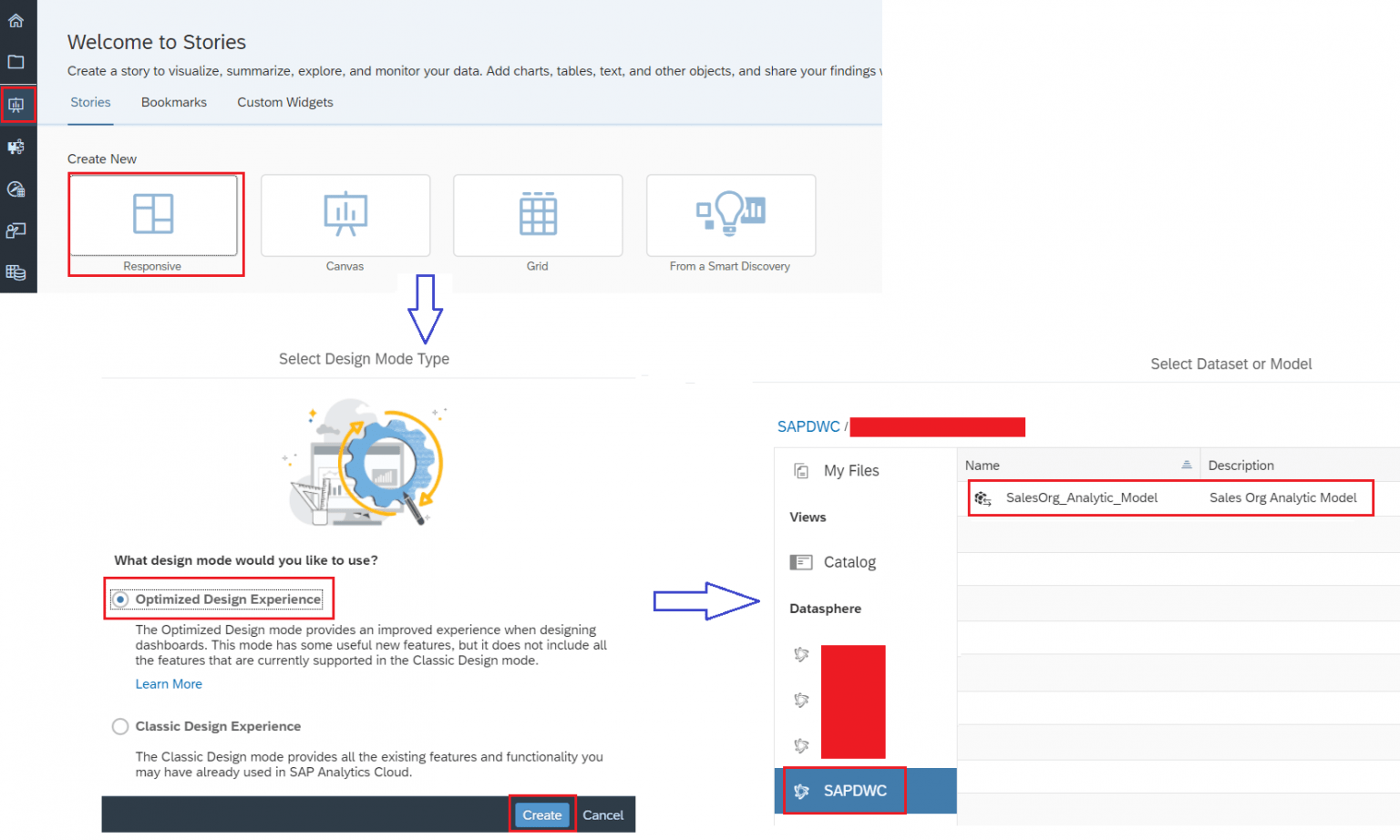Switch to the Bookmarks tab
The height and width of the screenshot is (840, 1400).
point(173,102)
